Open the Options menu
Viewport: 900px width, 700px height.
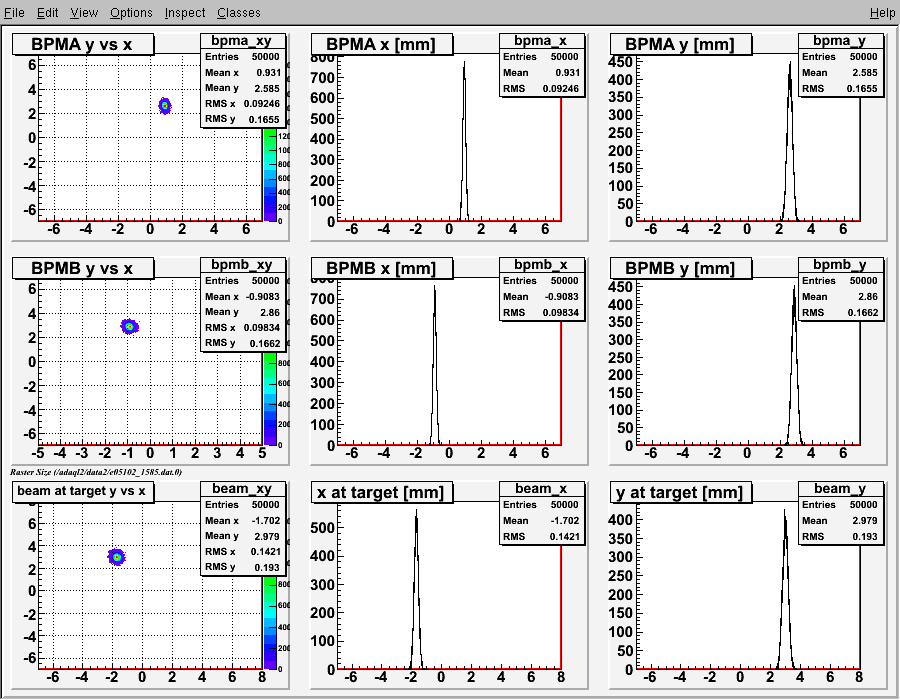[131, 13]
